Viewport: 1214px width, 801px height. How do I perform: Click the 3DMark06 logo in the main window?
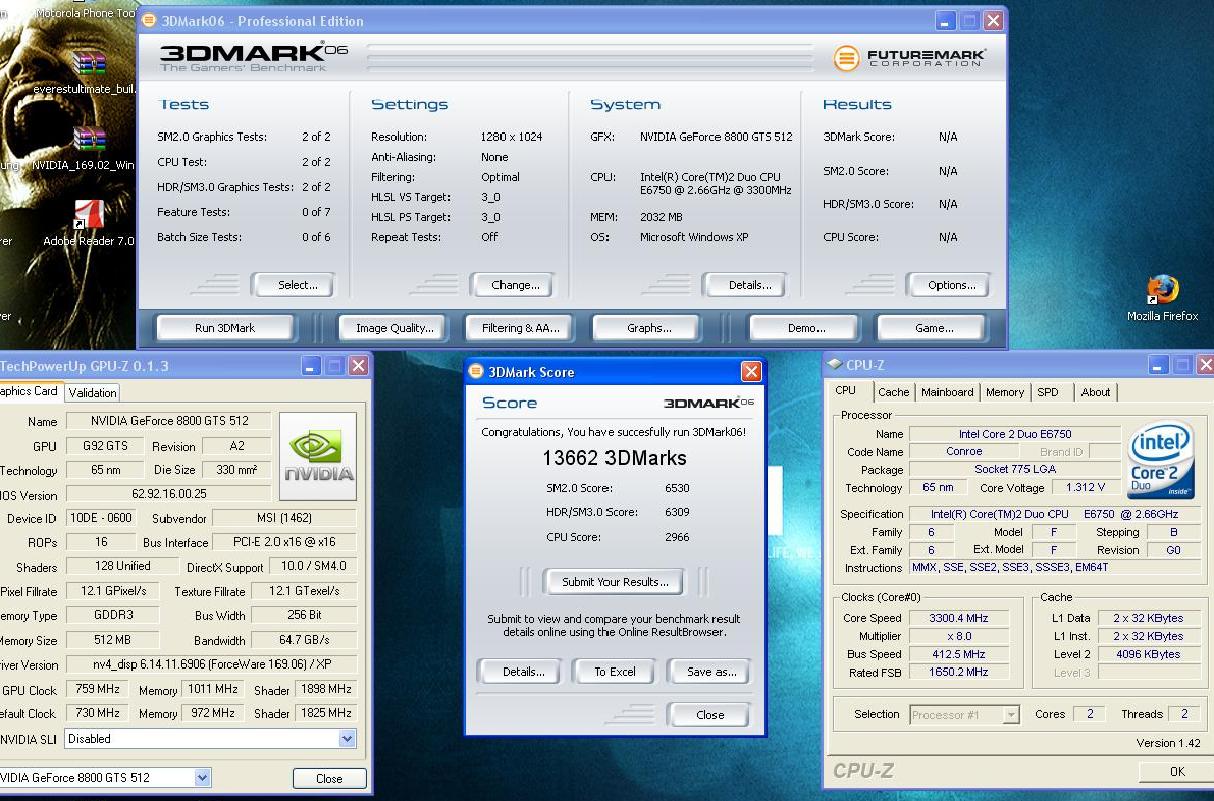[254, 57]
